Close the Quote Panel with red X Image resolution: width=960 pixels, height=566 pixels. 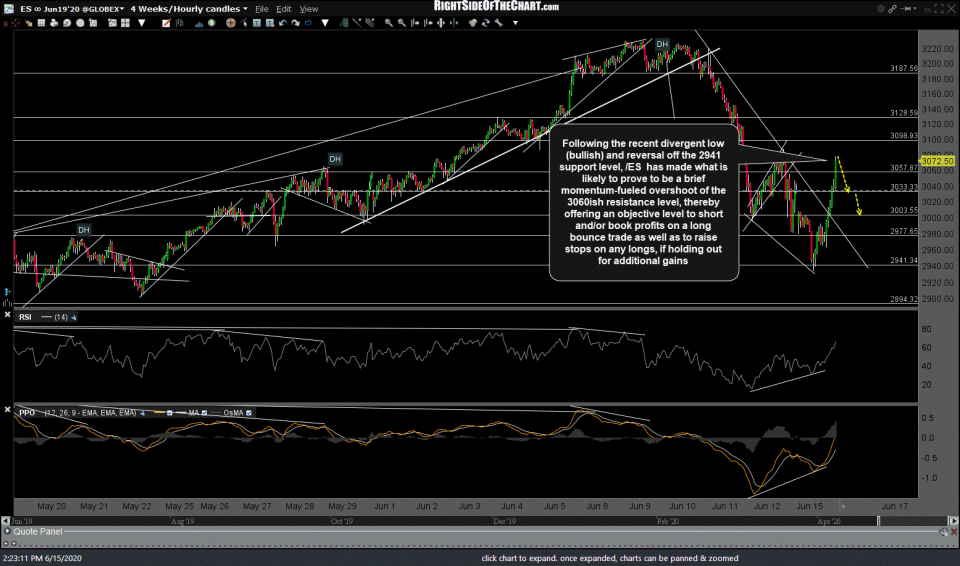[x=954, y=532]
